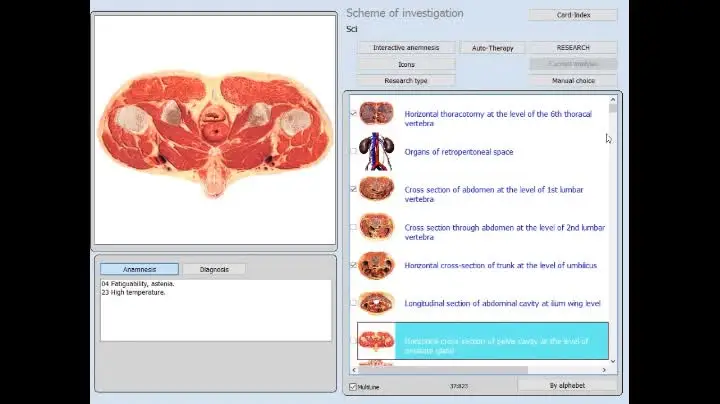Uncheck the 1st lumbar vertebra cross section checkbox
720x404 pixels.
pyautogui.click(x=353, y=189)
